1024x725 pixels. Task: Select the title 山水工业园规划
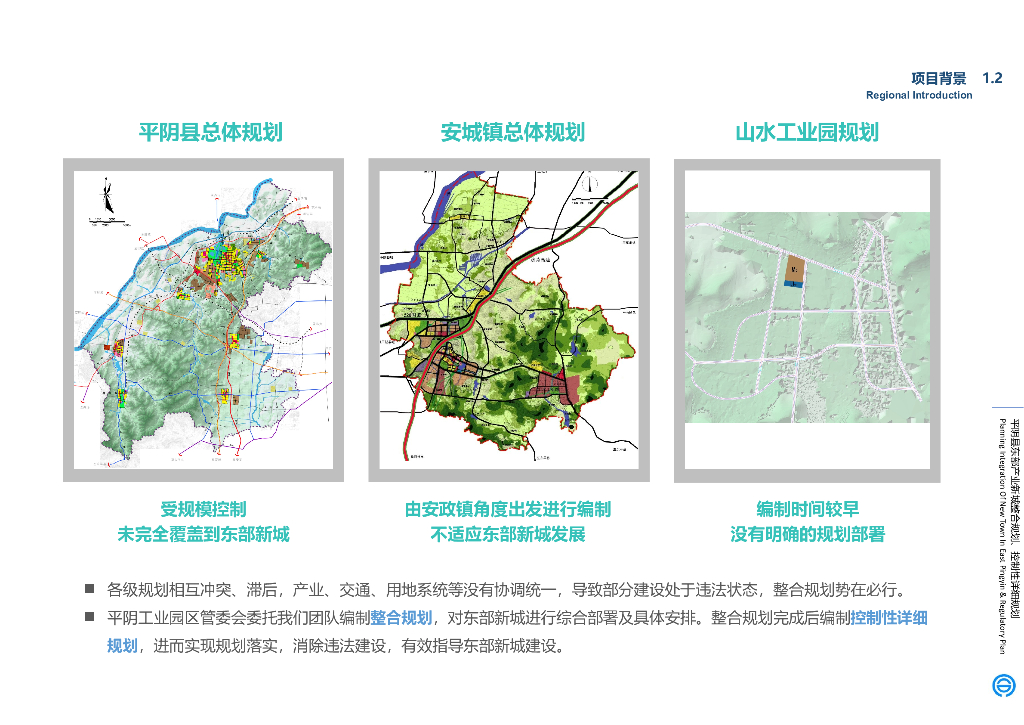coord(807,132)
